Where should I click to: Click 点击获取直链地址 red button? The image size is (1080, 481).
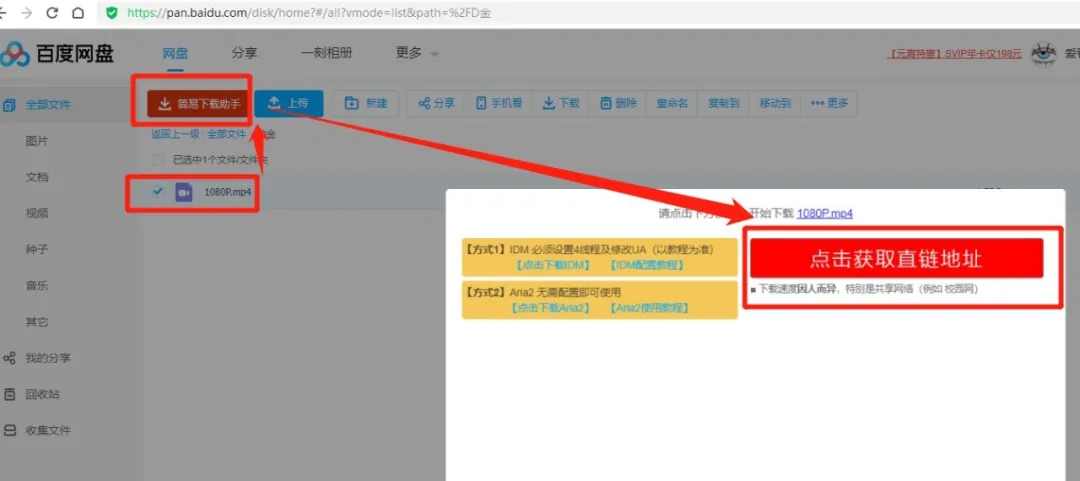[x=896, y=258]
